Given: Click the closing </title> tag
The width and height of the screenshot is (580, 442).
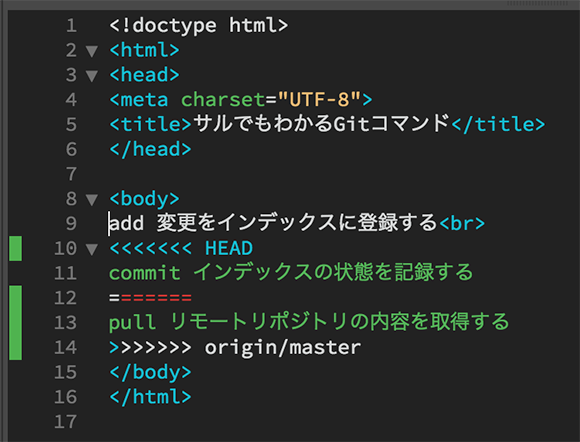Looking at the screenshot, I should tap(498, 125).
